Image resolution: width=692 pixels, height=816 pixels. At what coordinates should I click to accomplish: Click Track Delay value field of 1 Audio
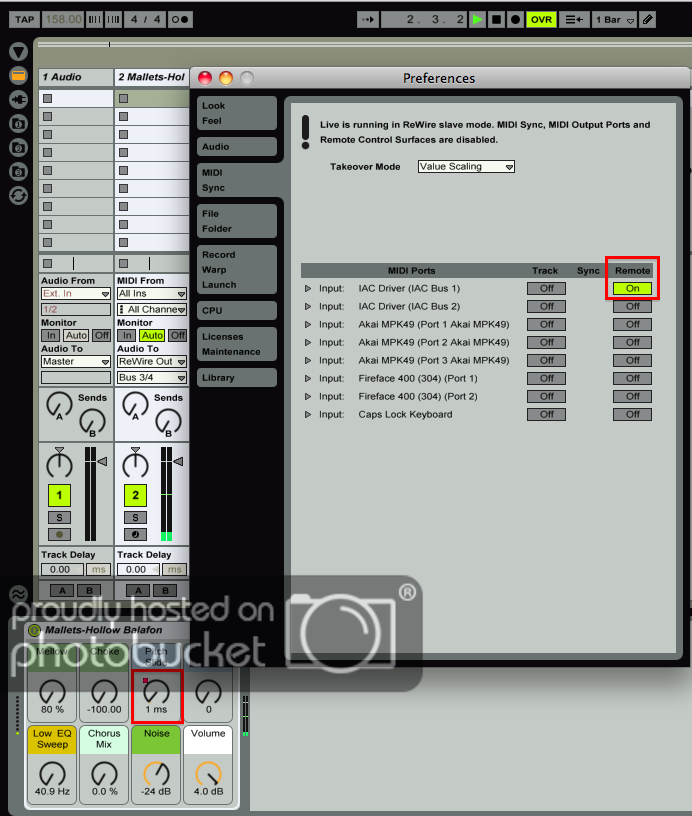[x=62, y=569]
